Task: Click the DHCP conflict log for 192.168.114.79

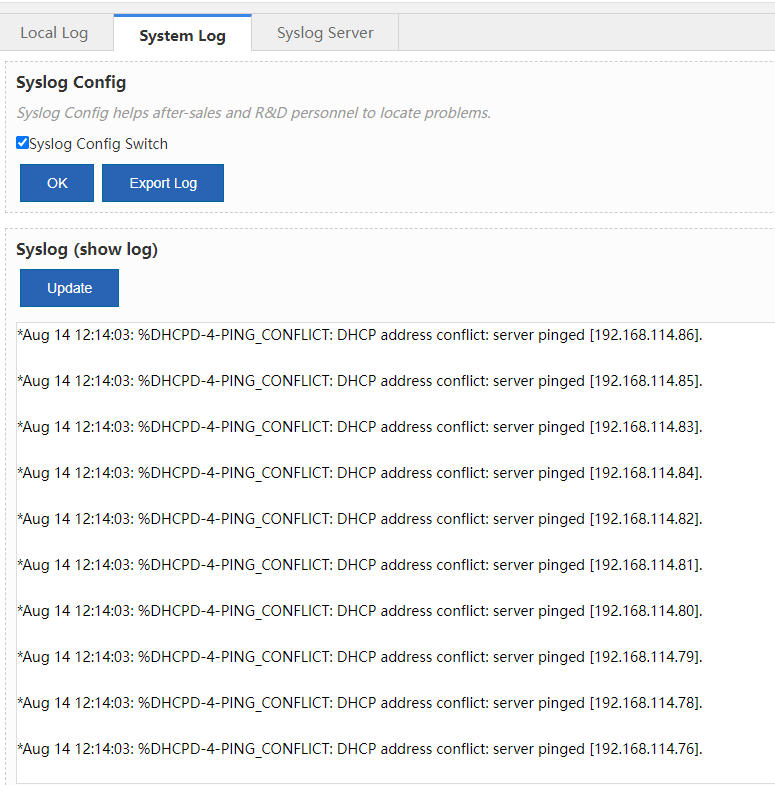Action: (x=360, y=657)
